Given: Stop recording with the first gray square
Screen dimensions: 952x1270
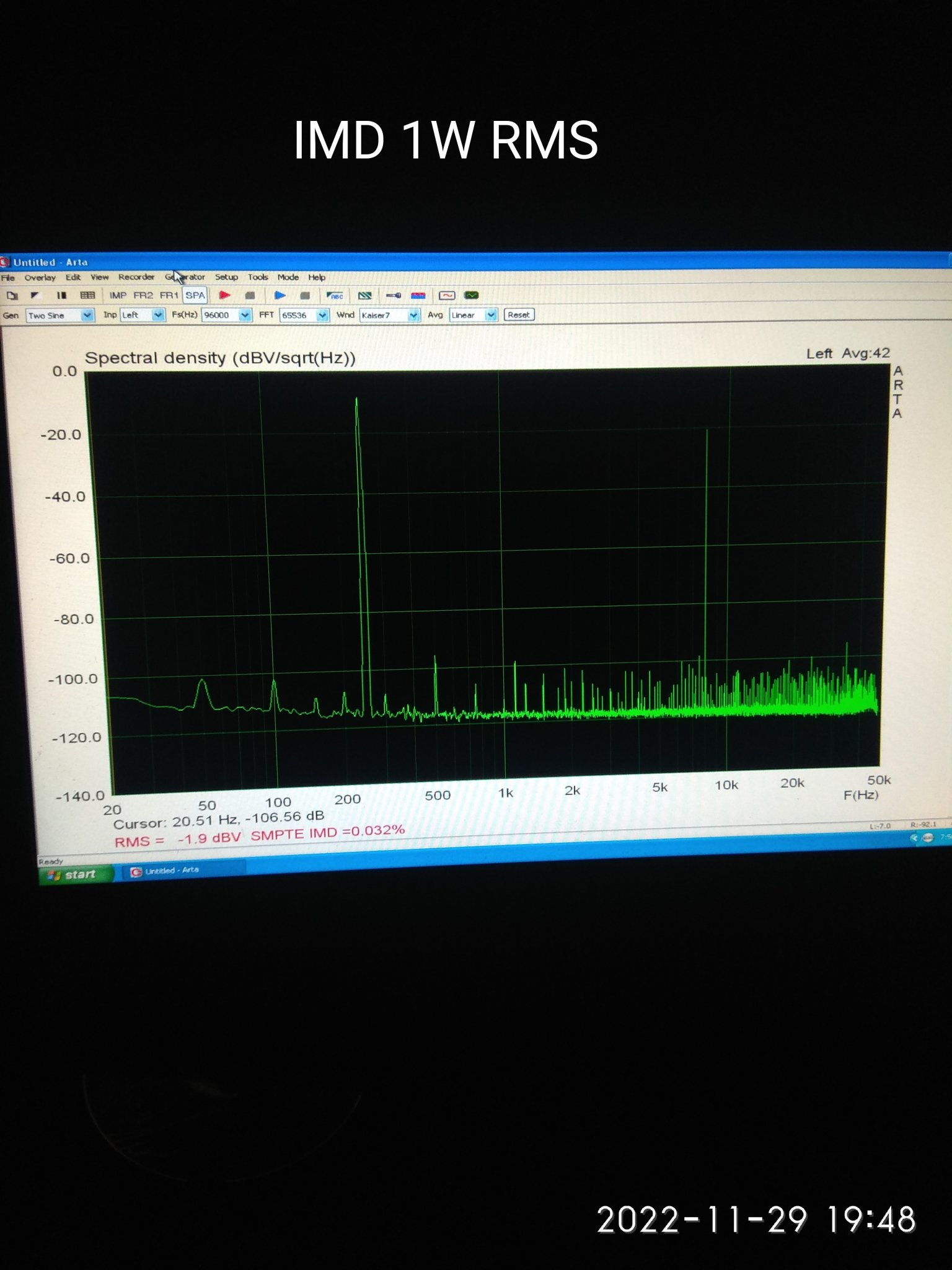Looking at the screenshot, I should click(x=250, y=296).
